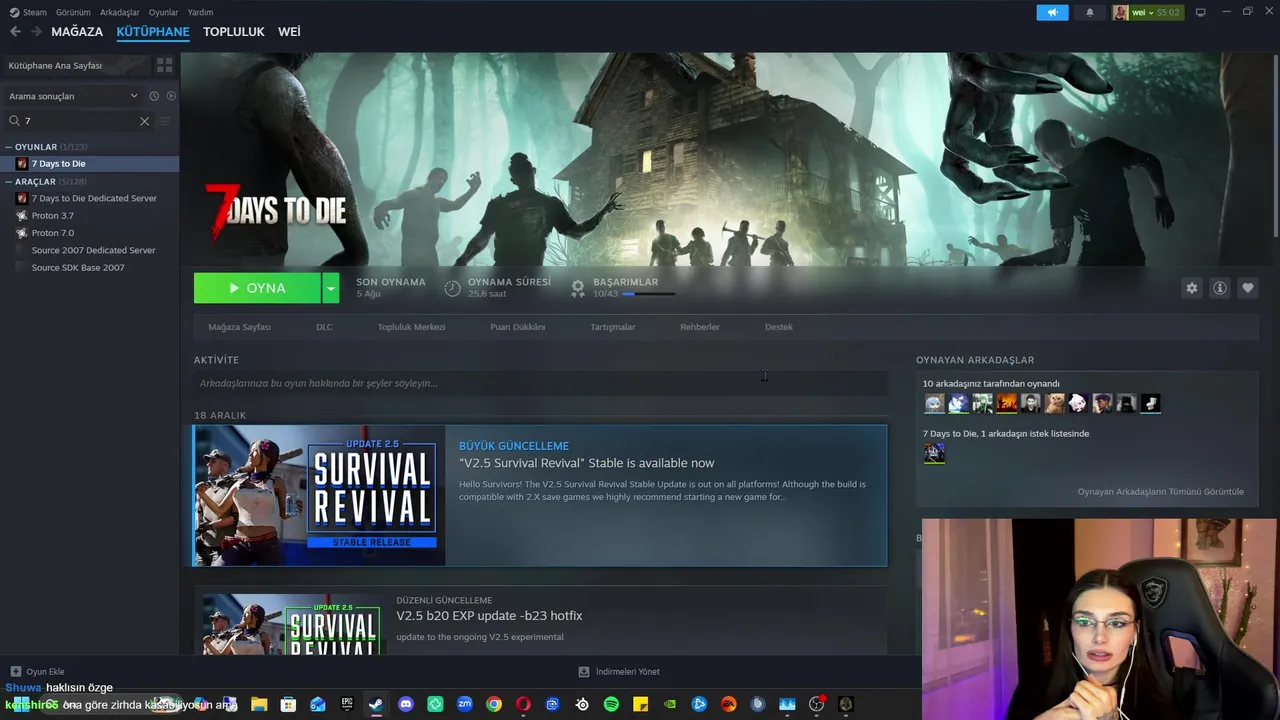Open the grid collections view icon
This screenshot has height=720, width=1280.
point(165,65)
